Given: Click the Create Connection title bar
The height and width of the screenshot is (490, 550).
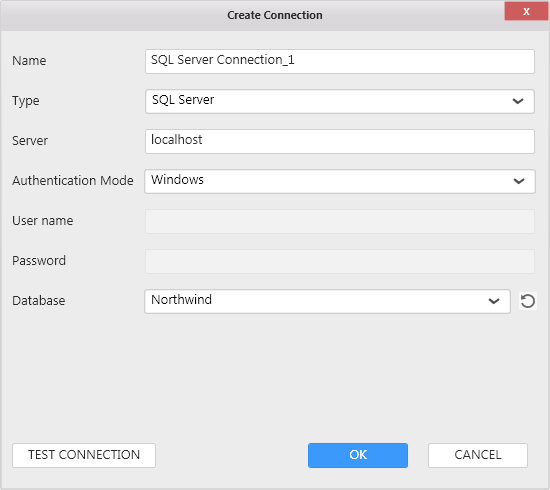Looking at the screenshot, I should coord(275,15).
